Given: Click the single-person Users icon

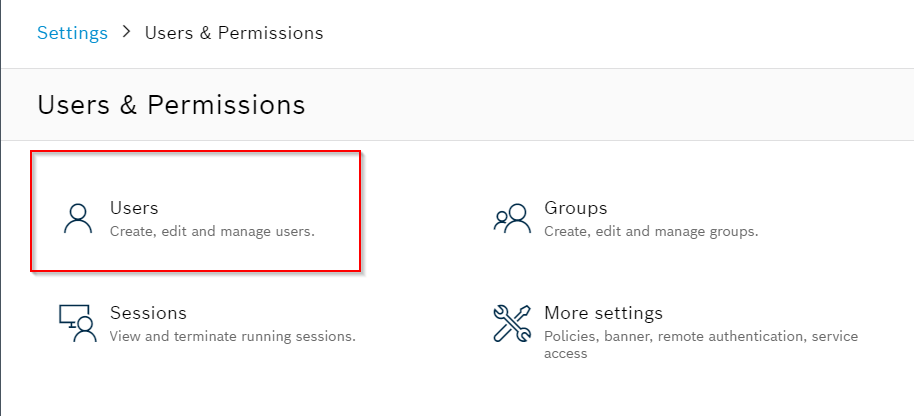Looking at the screenshot, I should (78, 218).
